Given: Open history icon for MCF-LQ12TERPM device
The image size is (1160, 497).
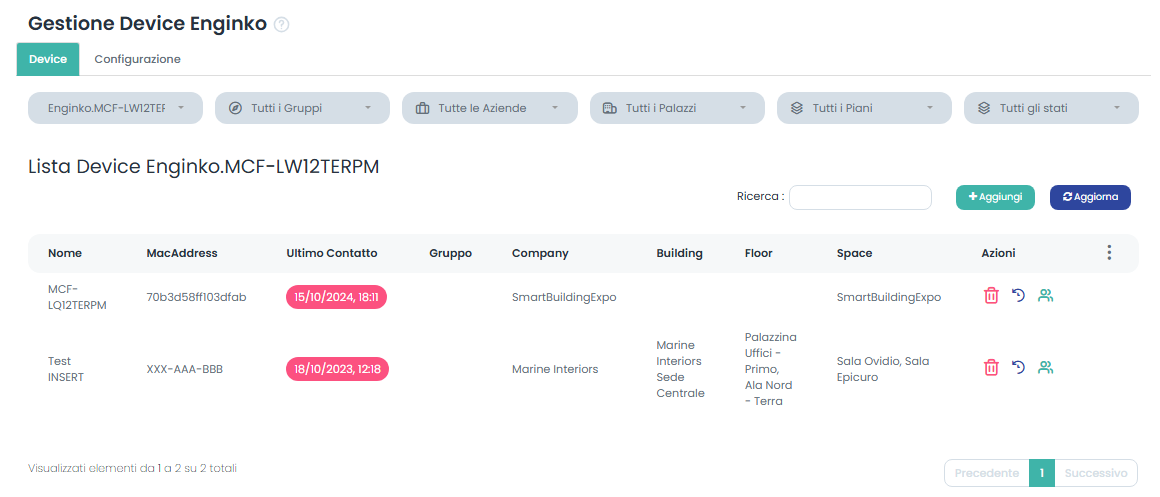Looking at the screenshot, I should pos(1018,296).
